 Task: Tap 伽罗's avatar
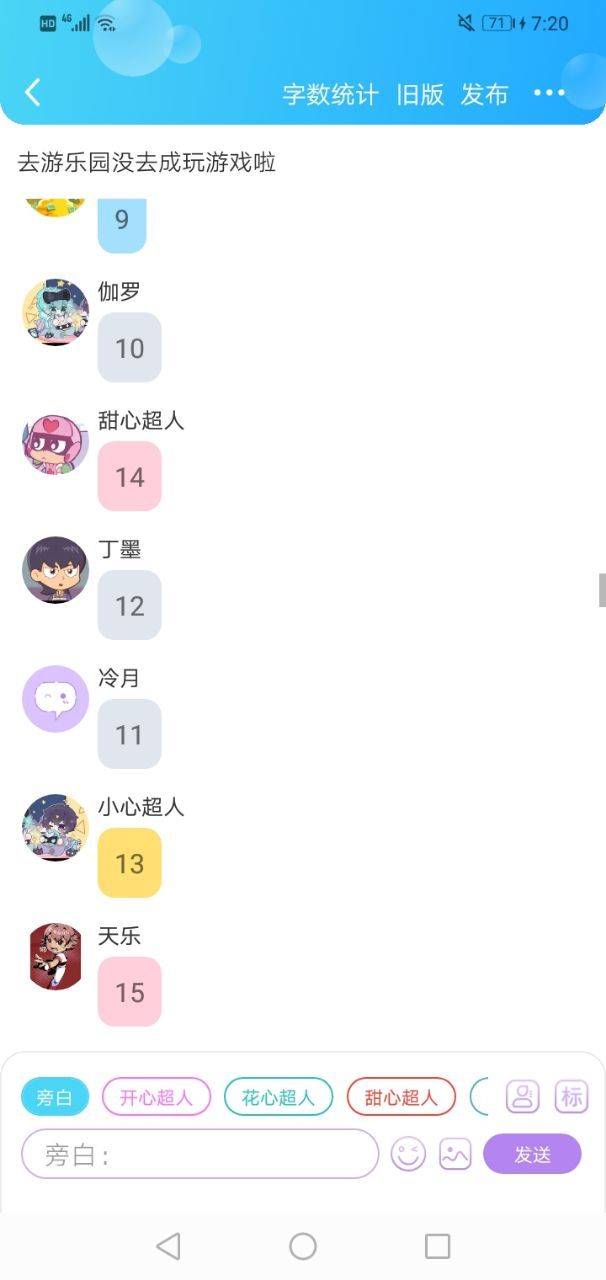[55, 312]
